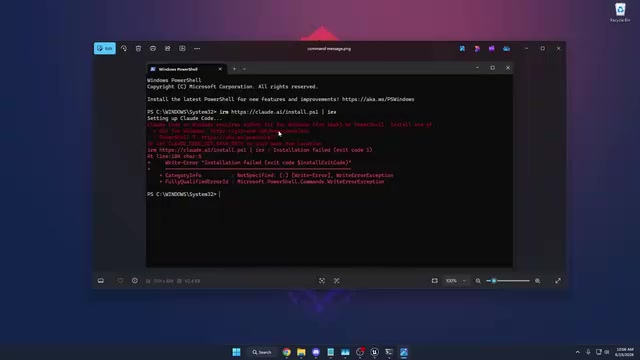This screenshot has width=640, height=360.
Task: Open the See more three-dots menu
Action: tap(197, 49)
